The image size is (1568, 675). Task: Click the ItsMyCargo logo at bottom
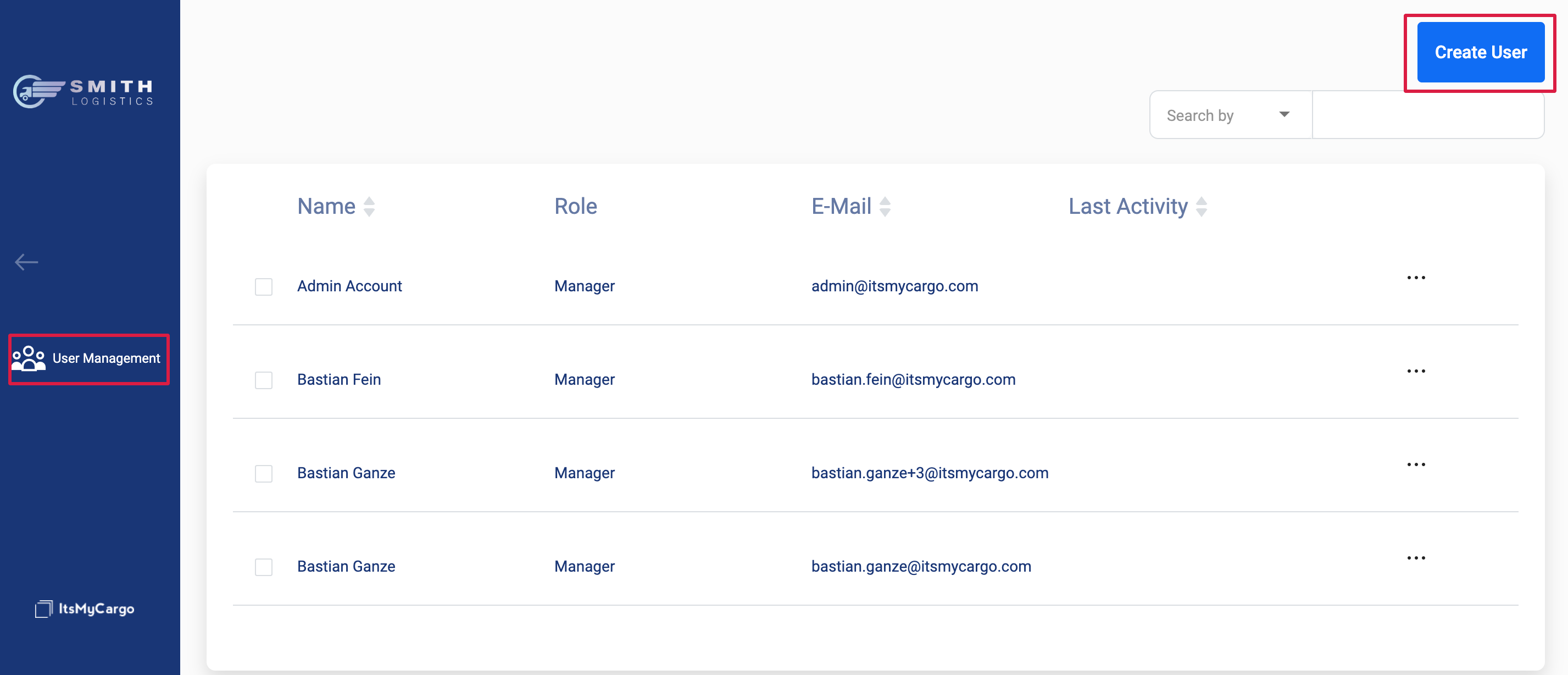85,608
